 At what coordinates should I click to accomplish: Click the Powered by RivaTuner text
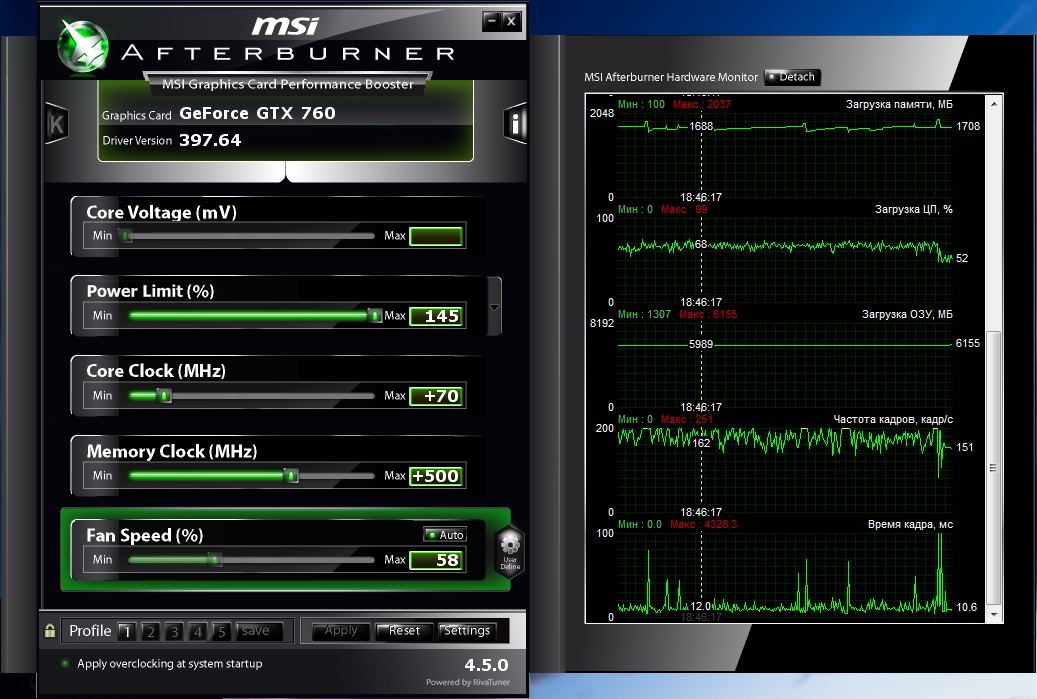click(468, 682)
